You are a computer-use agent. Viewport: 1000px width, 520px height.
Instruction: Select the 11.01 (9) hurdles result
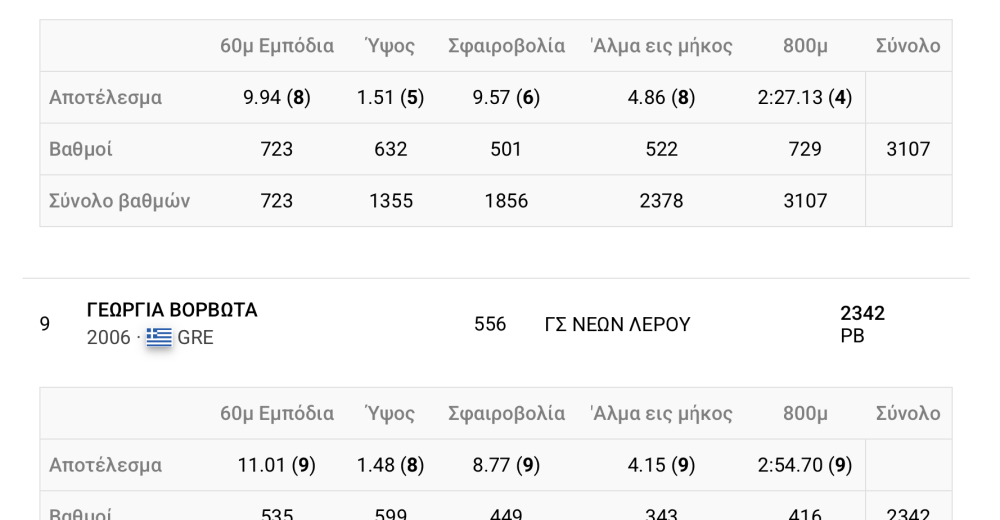tap(277, 465)
